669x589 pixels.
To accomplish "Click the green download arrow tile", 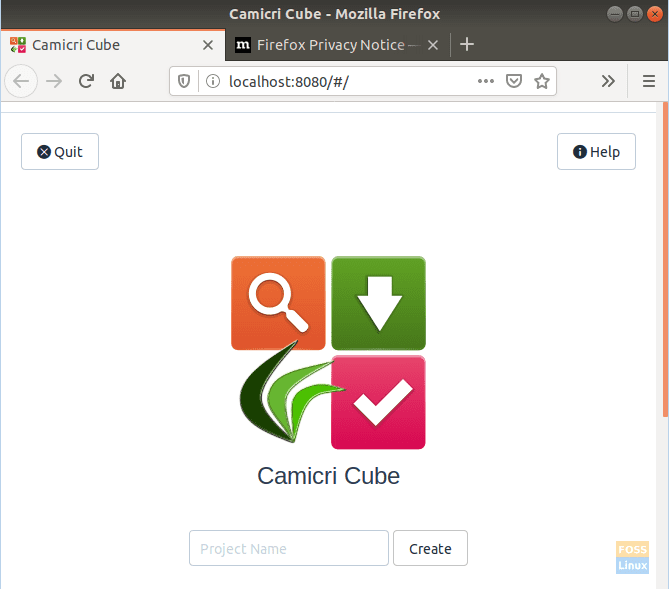I will click(378, 303).
